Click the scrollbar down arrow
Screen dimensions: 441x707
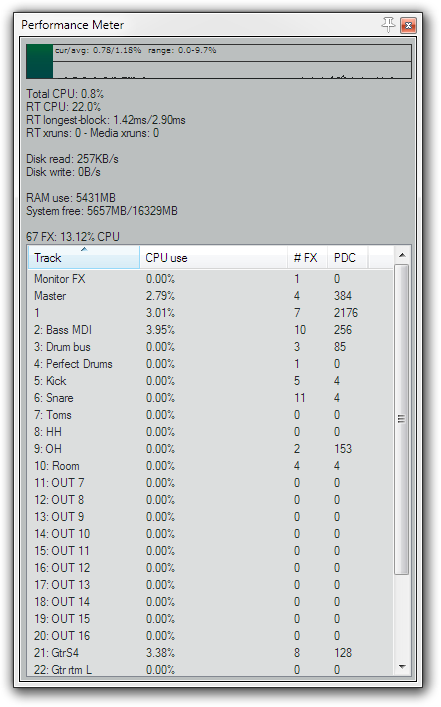tap(402, 667)
